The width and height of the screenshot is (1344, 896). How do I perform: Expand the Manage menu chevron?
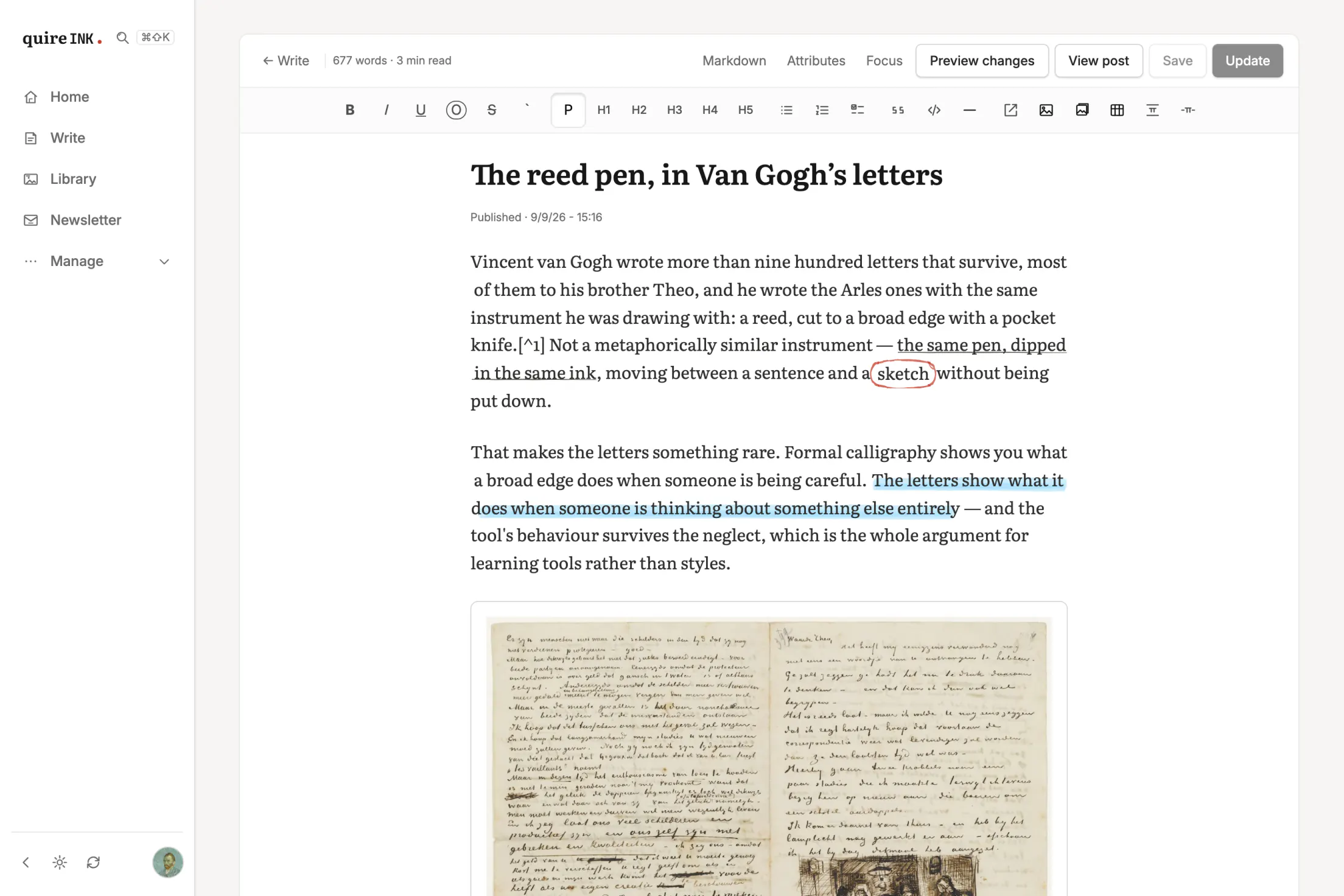(164, 262)
